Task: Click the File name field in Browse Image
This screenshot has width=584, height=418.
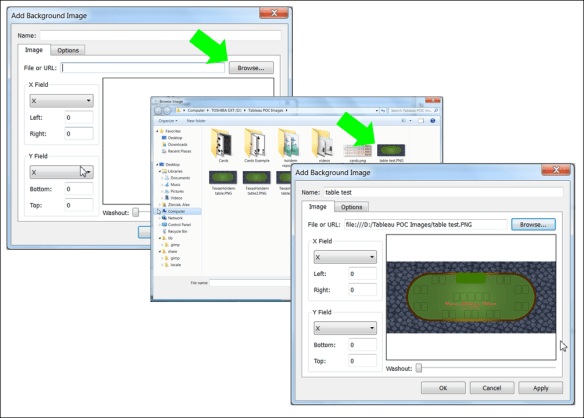Action: (250, 283)
